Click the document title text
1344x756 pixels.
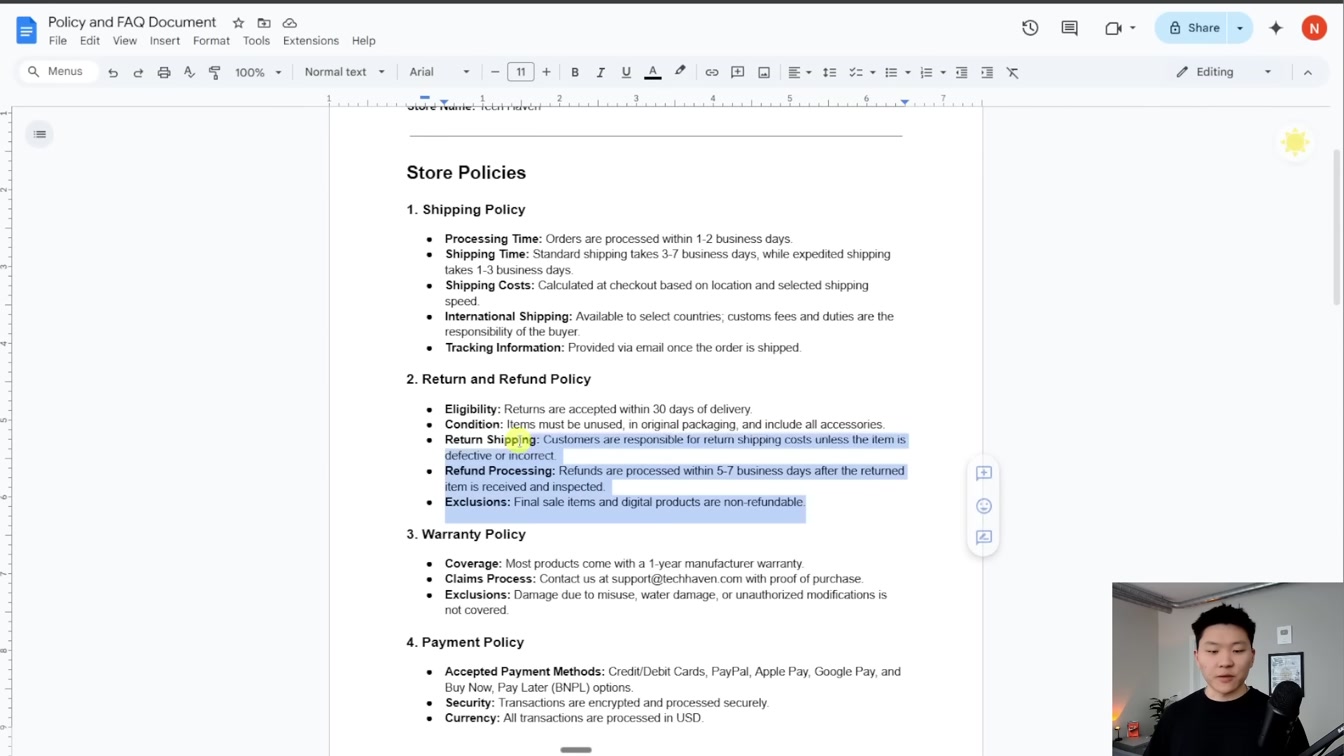132,22
